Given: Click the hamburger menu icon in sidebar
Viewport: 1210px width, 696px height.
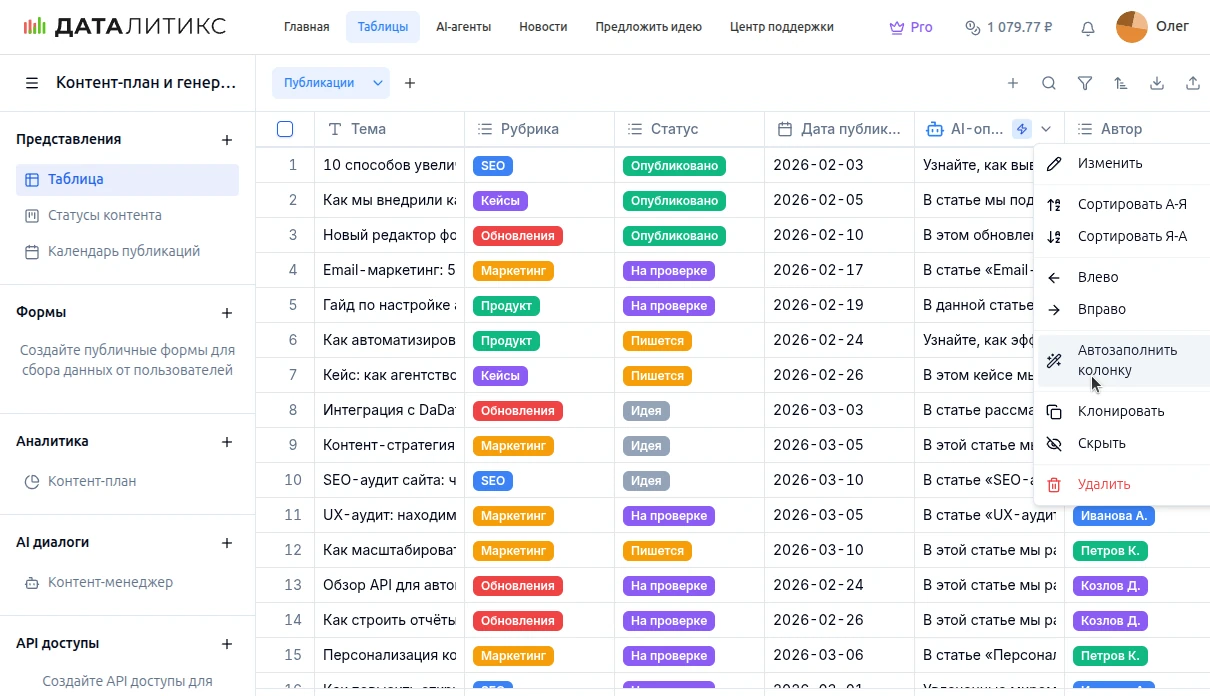Looking at the screenshot, I should tap(32, 83).
